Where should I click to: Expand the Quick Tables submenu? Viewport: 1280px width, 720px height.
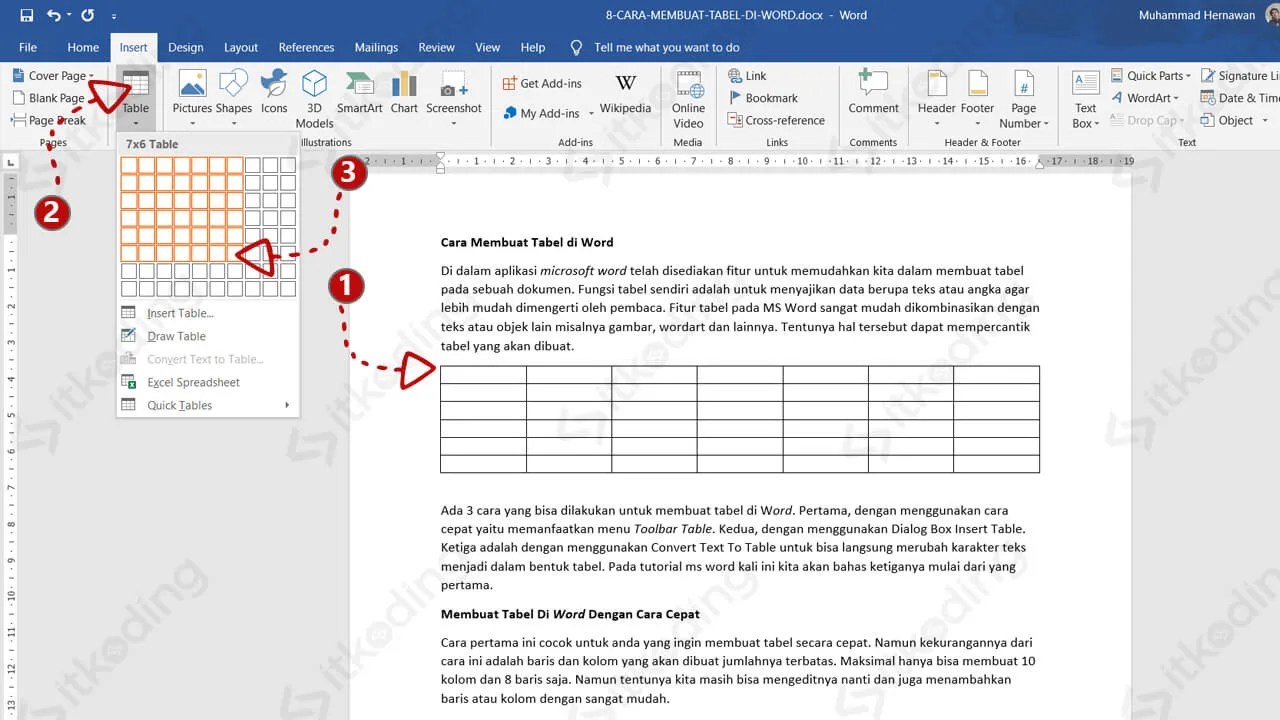179,405
